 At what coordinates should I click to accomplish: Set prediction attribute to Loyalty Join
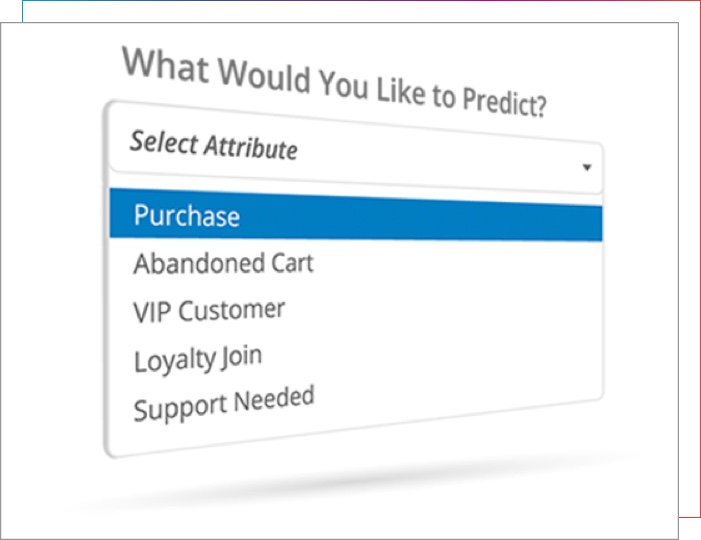(198, 357)
